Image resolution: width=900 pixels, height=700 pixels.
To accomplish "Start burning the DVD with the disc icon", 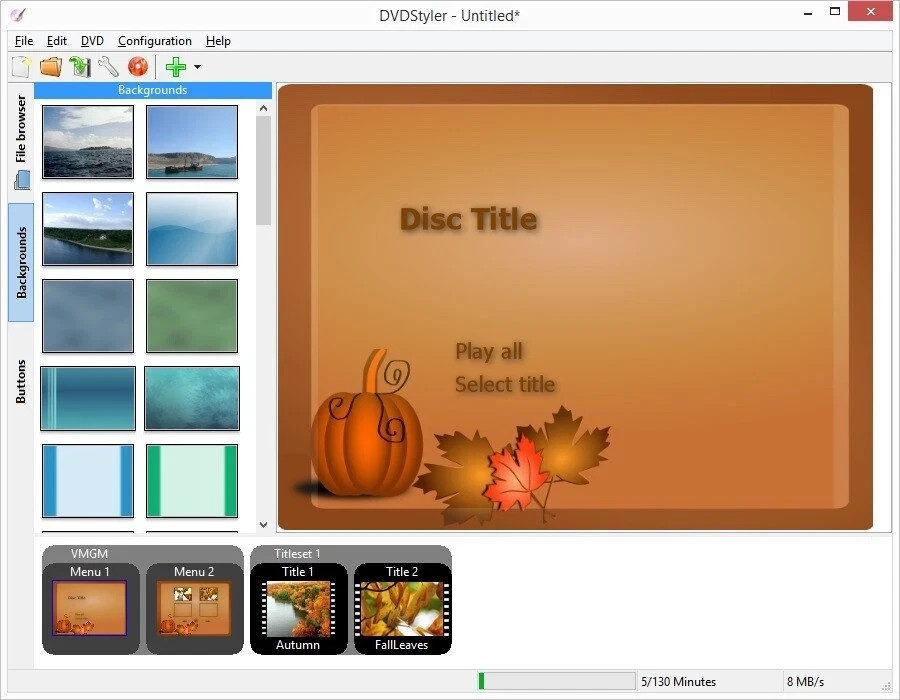I will tap(137, 66).
